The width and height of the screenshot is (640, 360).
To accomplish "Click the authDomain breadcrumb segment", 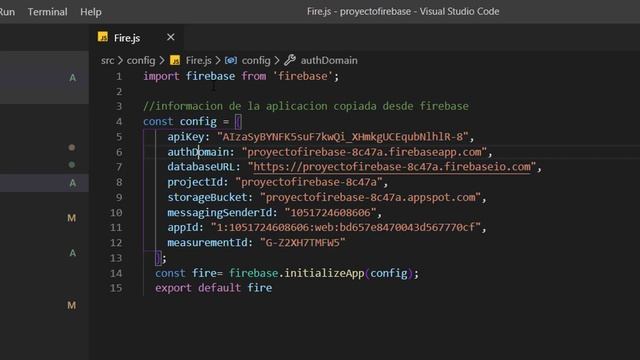I will pos(329,60).
